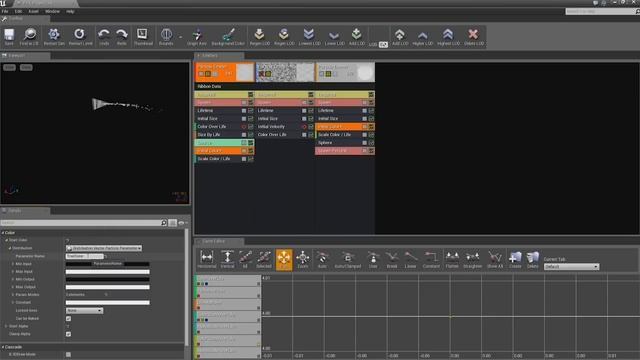The width and height of the screenshot is (640, 360).
Task: Open the File menu
Action: pyautogui.click(x=5, y=11)
